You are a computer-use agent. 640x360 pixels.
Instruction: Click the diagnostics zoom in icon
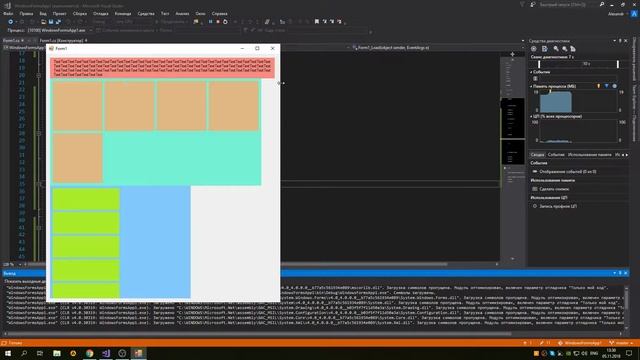556,49
